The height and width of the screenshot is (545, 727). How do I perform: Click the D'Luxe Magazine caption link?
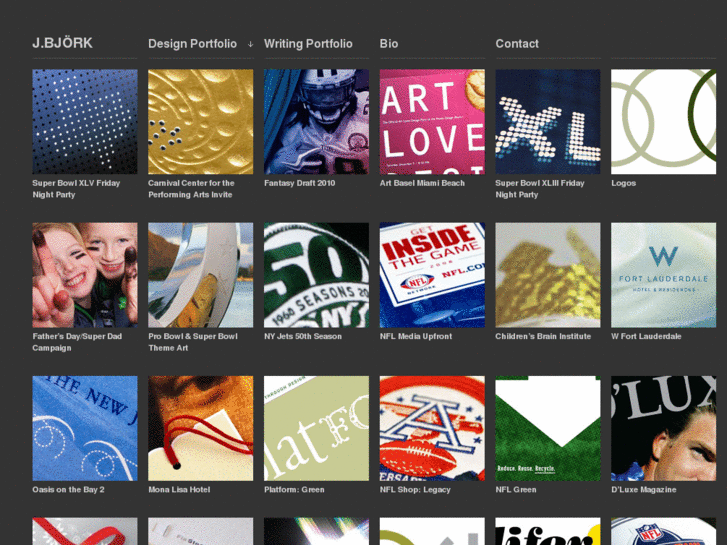click(644, 489)
